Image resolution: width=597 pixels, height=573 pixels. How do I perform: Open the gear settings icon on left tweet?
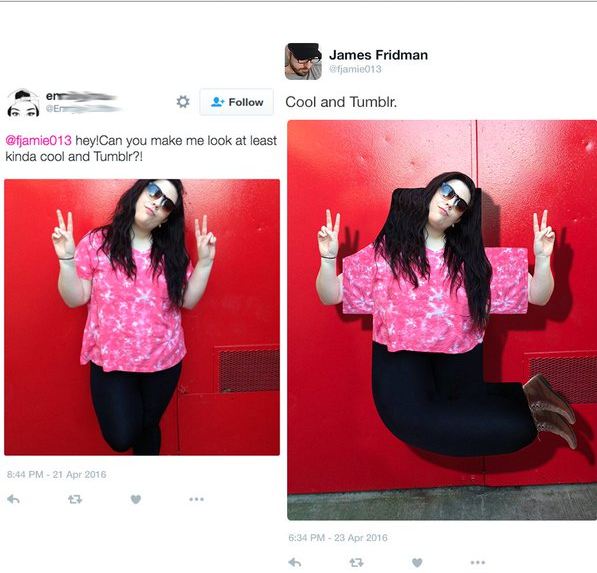[183, 102]
